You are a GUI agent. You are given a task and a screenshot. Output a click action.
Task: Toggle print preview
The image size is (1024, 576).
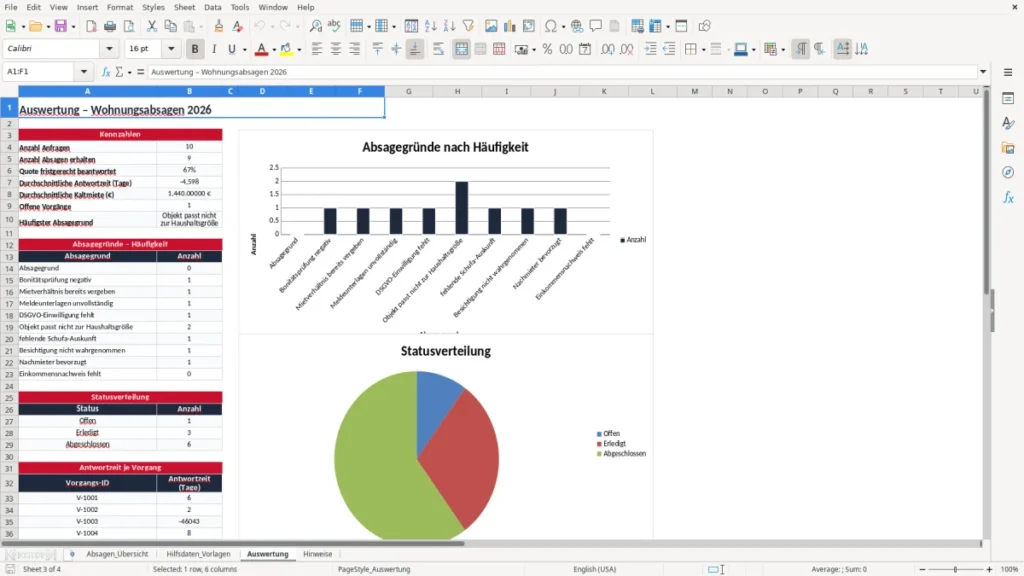[x=129, y=26]
